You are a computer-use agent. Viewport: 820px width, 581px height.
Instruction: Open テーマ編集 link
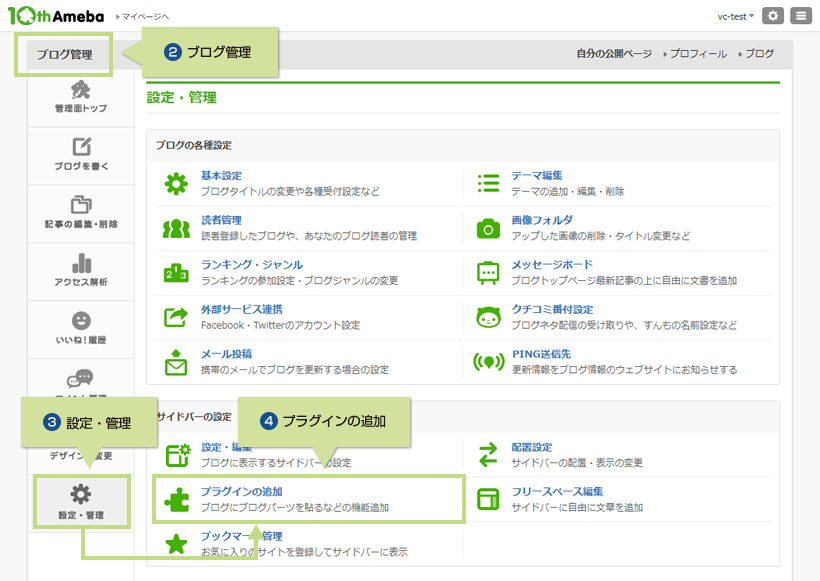point(537,176)
